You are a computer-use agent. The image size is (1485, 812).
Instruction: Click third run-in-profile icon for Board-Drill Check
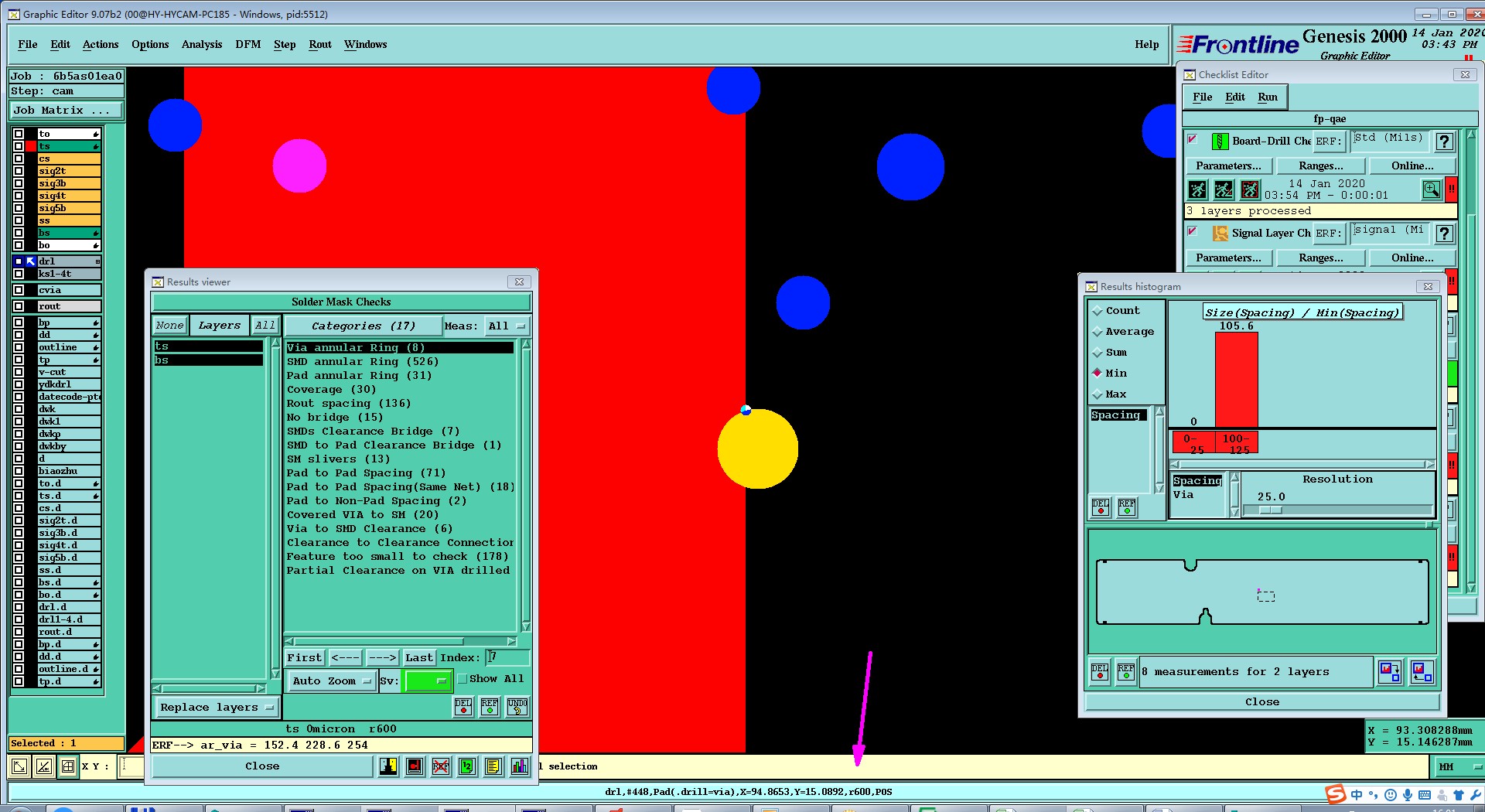1250,189
